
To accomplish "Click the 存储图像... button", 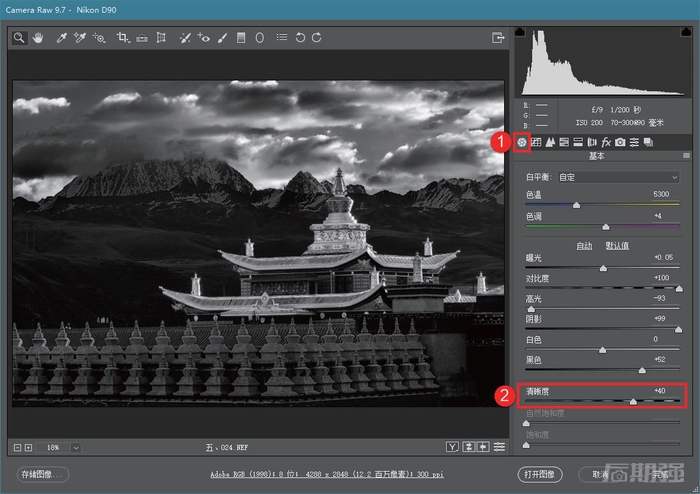I will coord(43,474).
